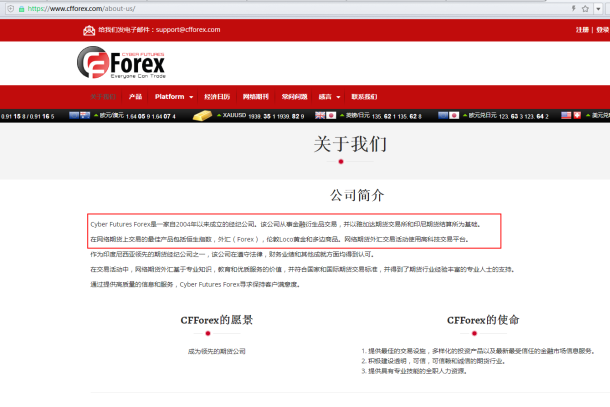Click the paragraph starting Cyber Futures Forex是一家
Screen dimensions: 610x407
coord(286,225)
